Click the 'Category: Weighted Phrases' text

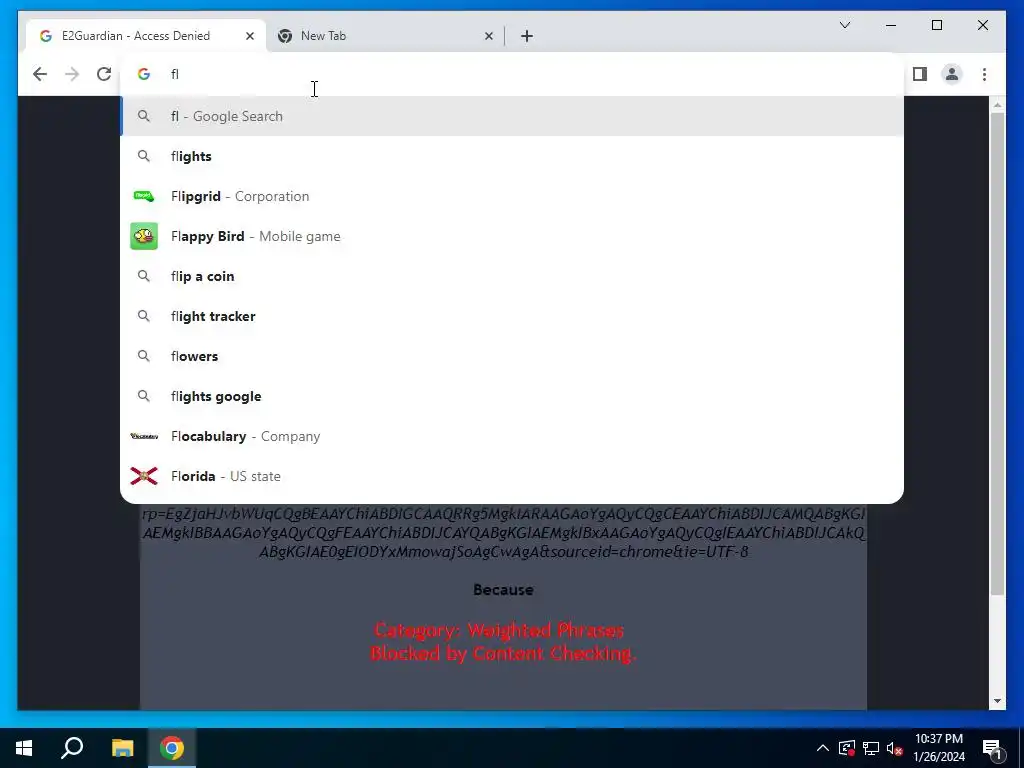pyautogui.click(x=499, y=630)
